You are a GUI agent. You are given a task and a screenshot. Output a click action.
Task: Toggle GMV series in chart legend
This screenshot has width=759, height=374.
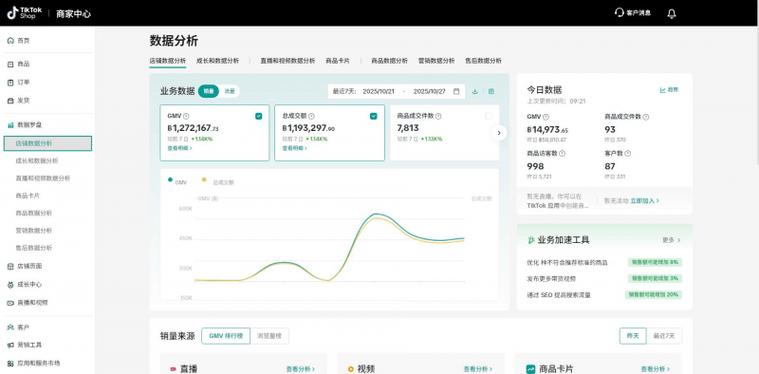[x=178, y=182]
